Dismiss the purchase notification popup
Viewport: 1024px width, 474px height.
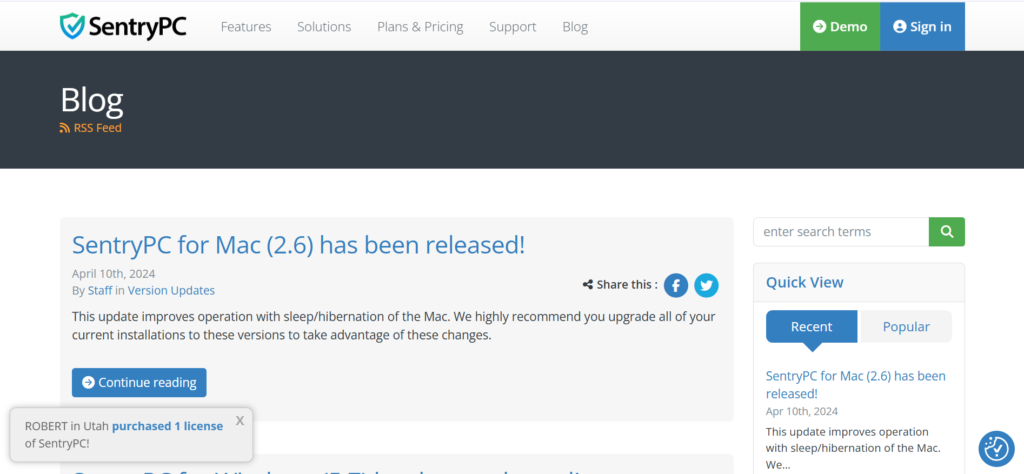click(240, 420)
